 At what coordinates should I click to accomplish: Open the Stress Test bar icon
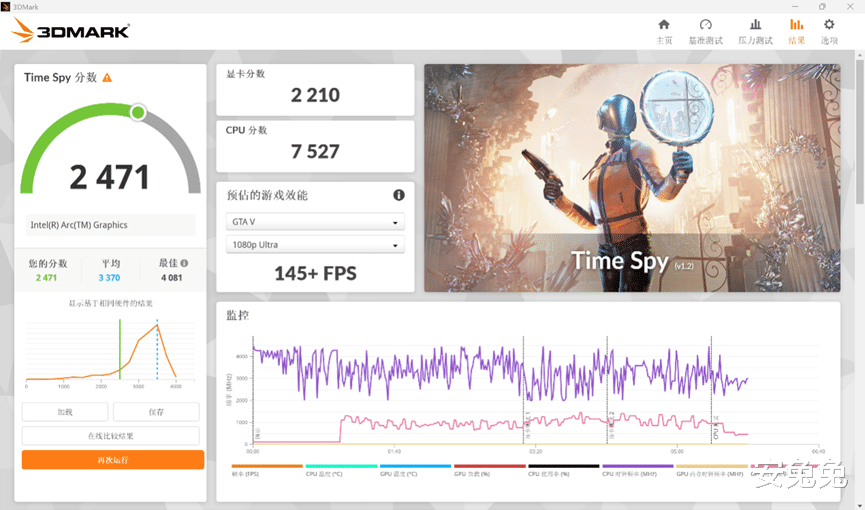click(755, 25)
